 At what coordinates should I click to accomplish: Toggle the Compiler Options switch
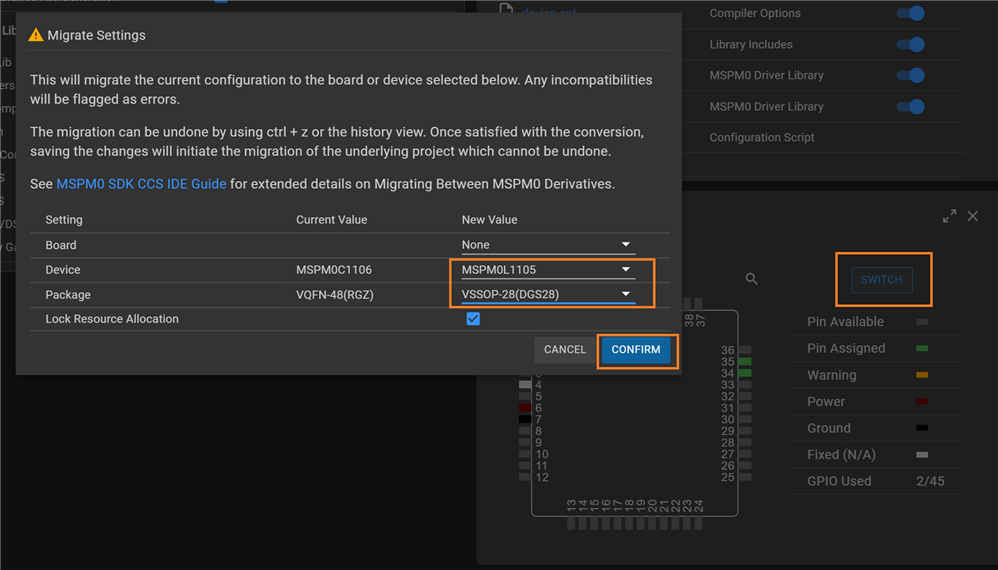[911, 13]
